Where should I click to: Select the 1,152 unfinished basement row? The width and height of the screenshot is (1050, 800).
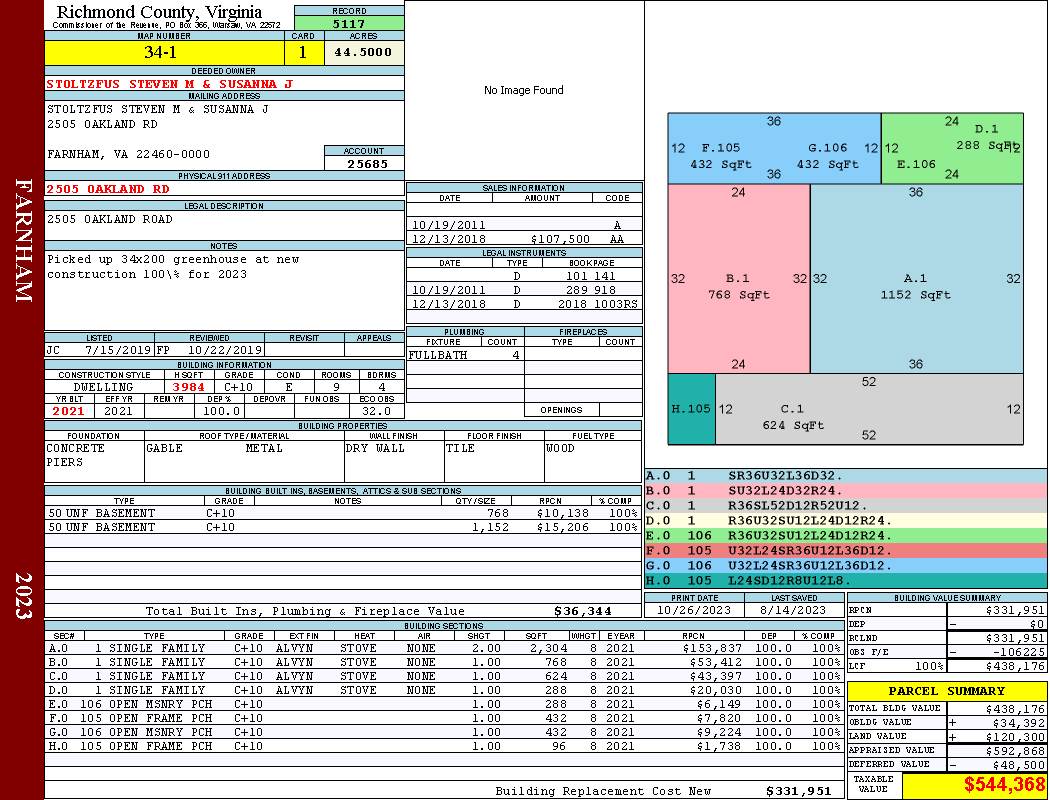coord(342,527)
